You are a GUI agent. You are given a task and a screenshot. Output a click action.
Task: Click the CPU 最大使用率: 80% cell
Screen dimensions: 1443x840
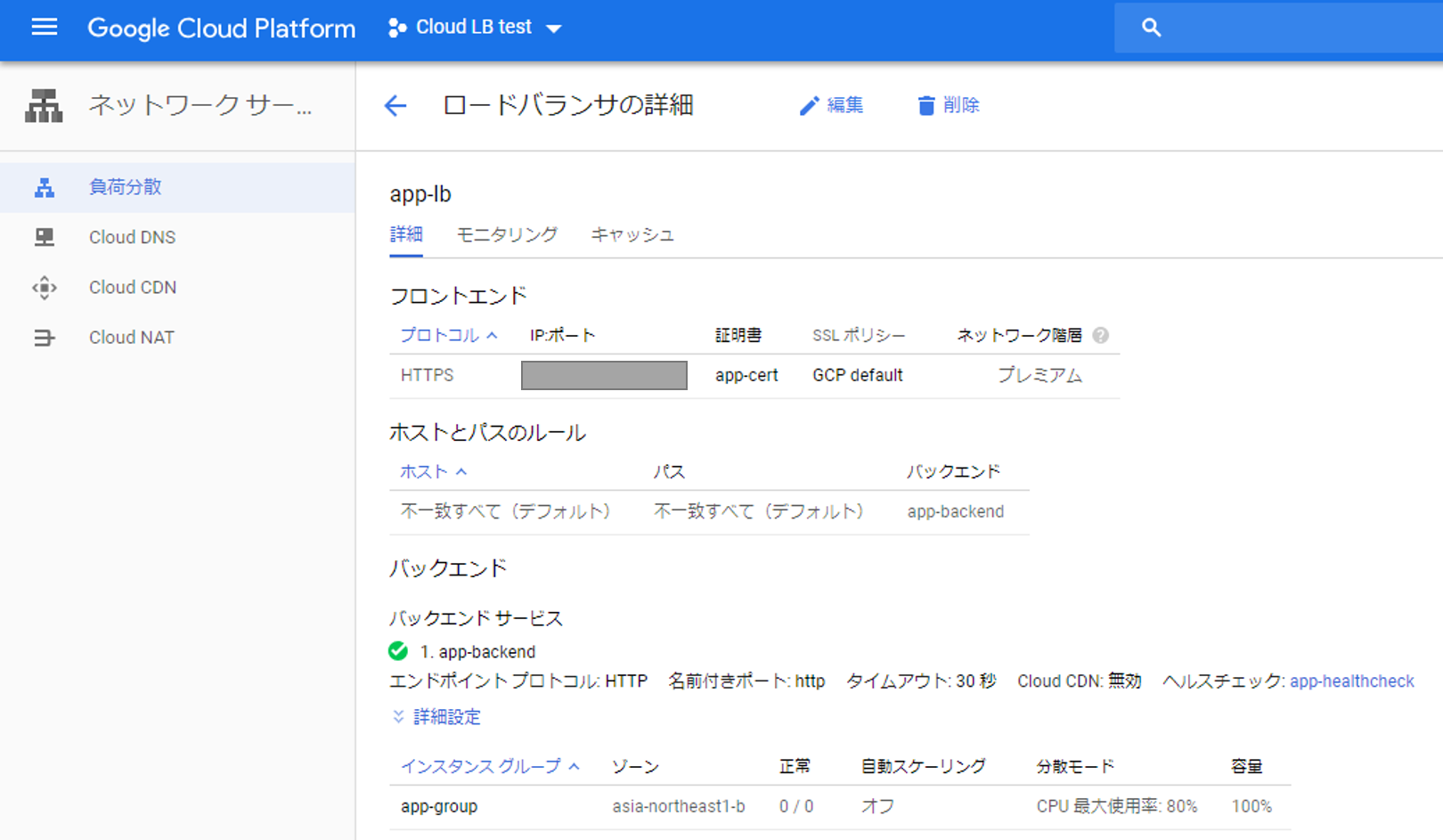1116,806
